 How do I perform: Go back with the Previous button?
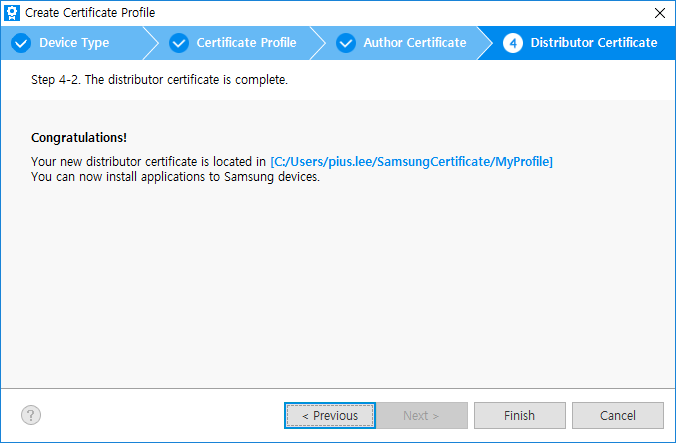(x=330, y=415)
